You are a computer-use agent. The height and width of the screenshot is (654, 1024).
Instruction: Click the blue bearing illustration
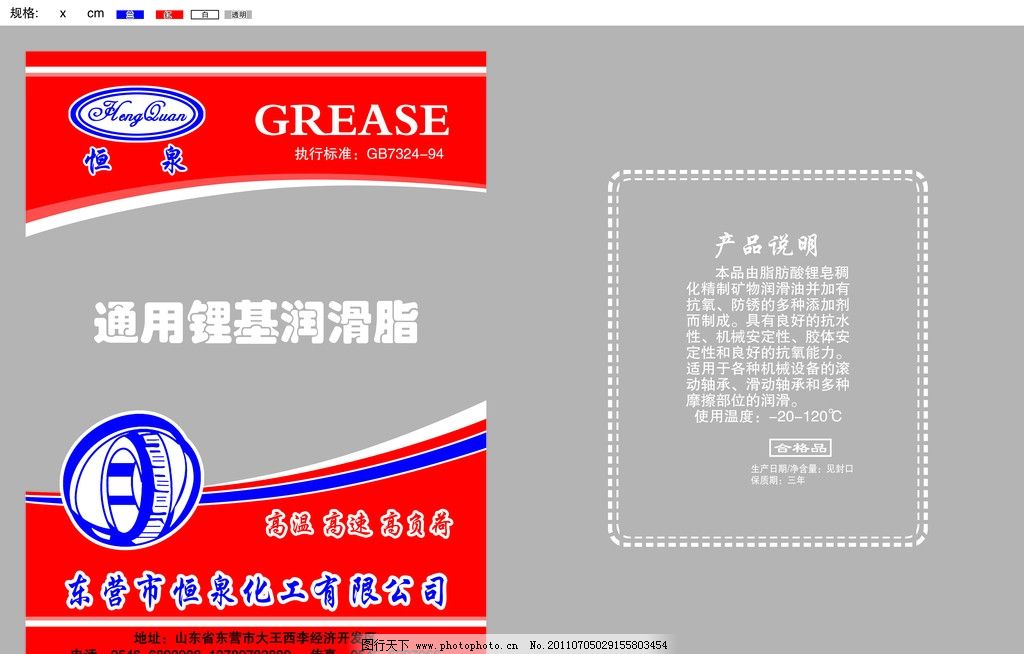(132, 480)
